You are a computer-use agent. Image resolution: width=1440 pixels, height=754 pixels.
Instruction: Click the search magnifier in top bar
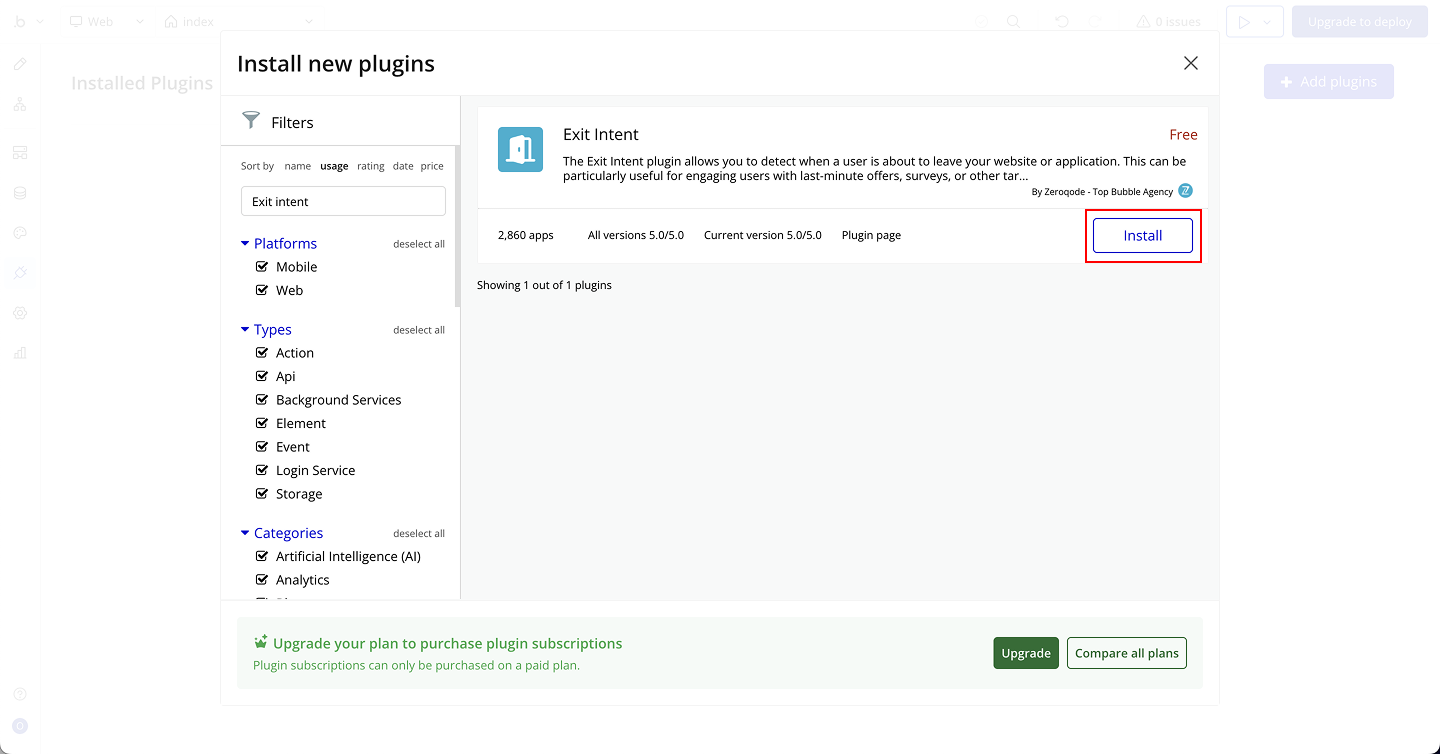pos(1013,22)
